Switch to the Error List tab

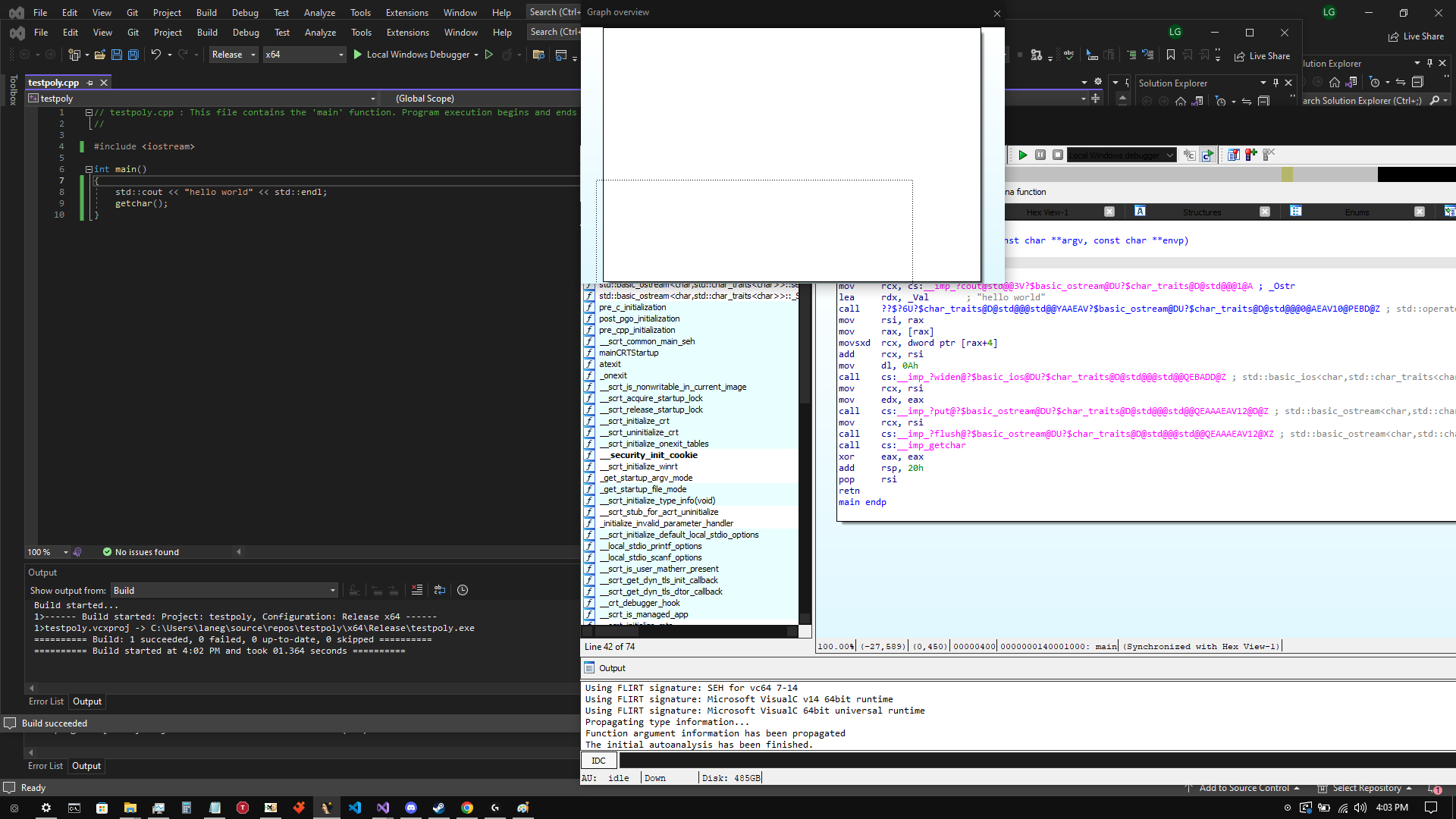click(45, 701)
